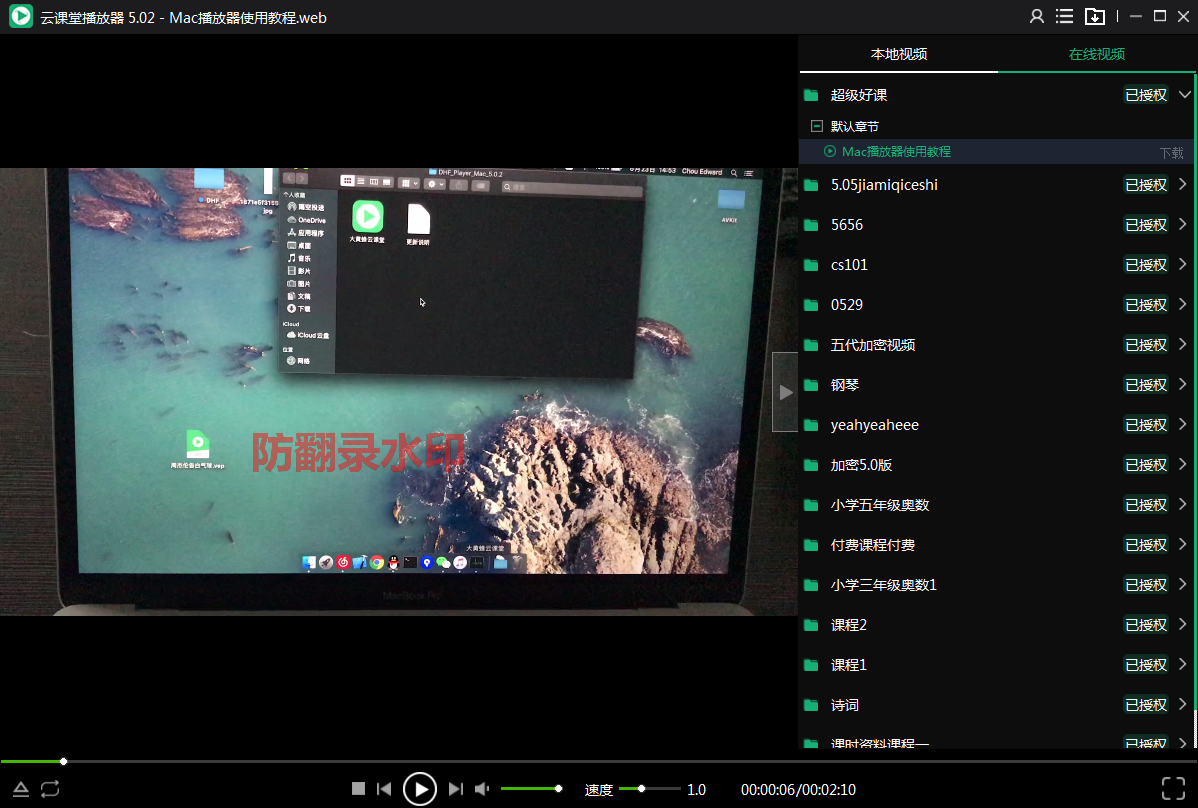Skip to the previous video
The width and height of the screenshot is (1198, 808).
(x=384, y=789)
